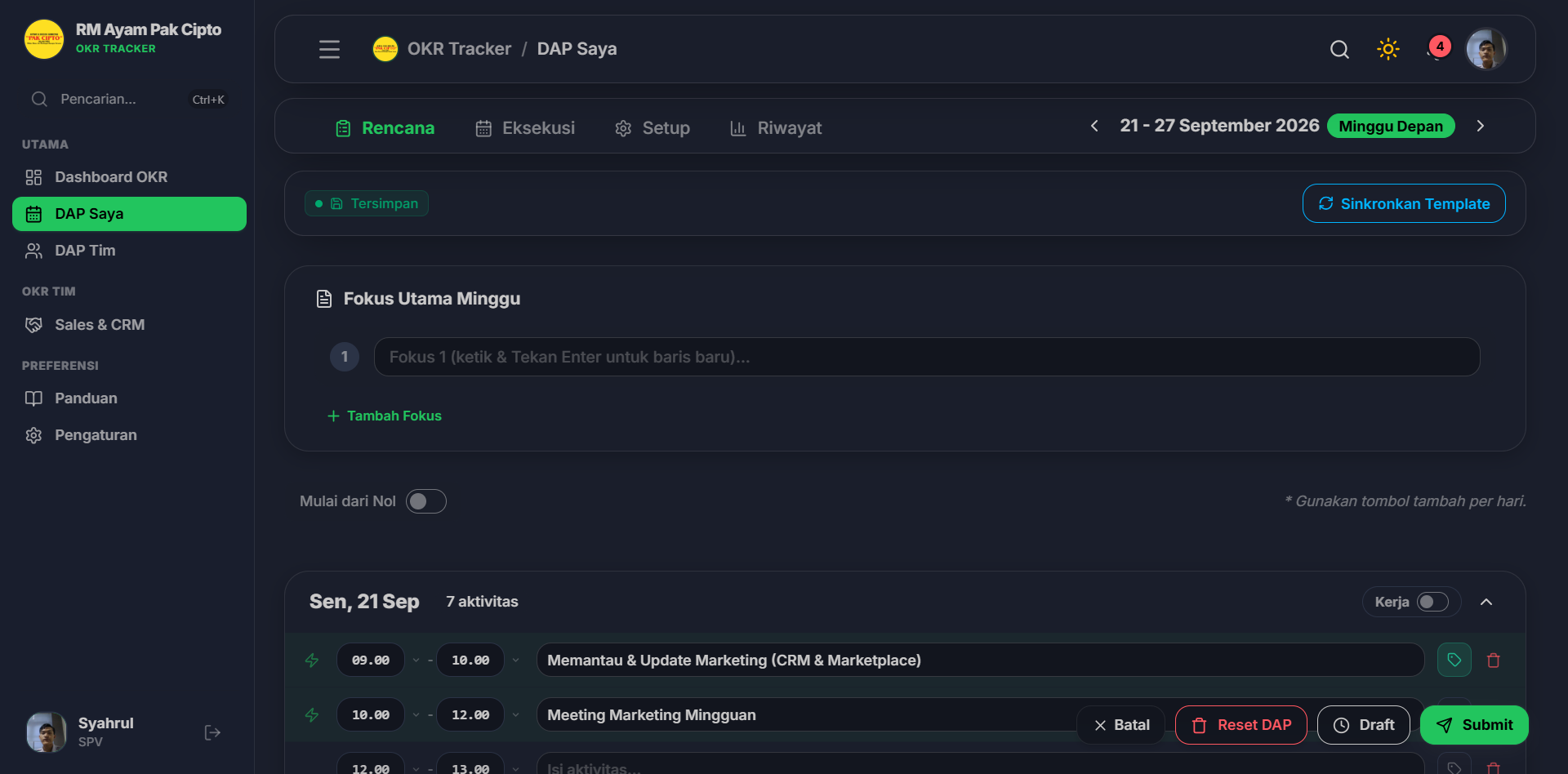Collapse the Sen, 21 Sep section
The height and width of the screenshot is (774, 1568).
pyautogui.click(x=1486, y=602)
